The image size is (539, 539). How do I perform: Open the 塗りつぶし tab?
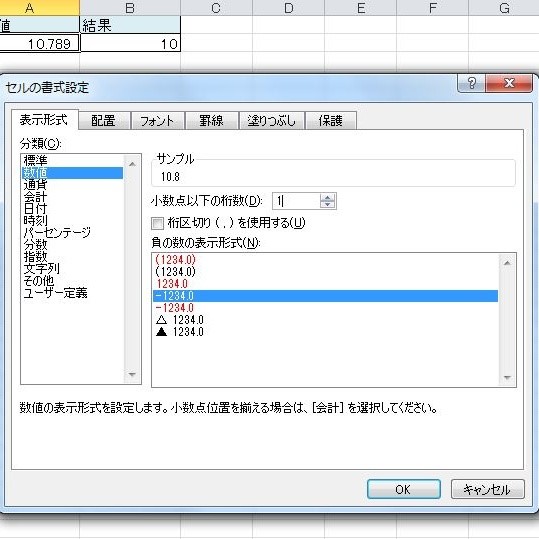click(271, 121)
